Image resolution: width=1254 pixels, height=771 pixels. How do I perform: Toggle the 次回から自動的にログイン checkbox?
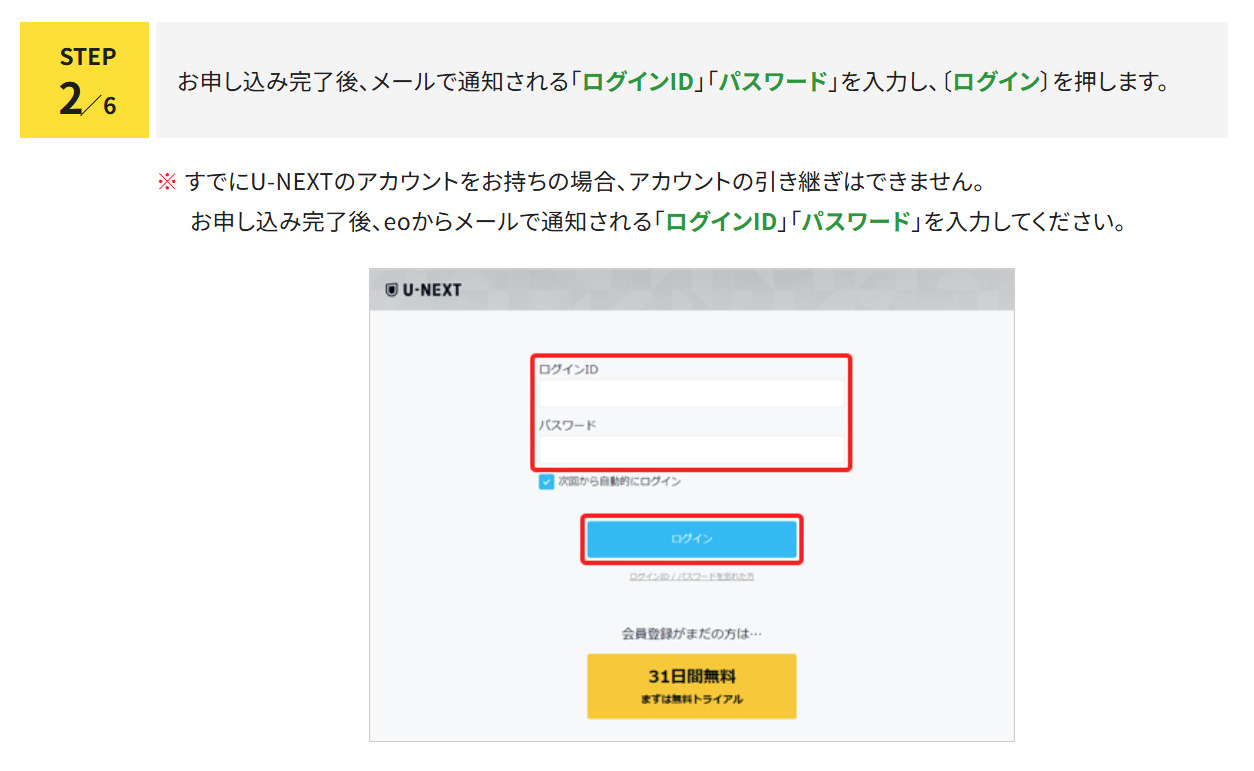(x=546, y=482)
